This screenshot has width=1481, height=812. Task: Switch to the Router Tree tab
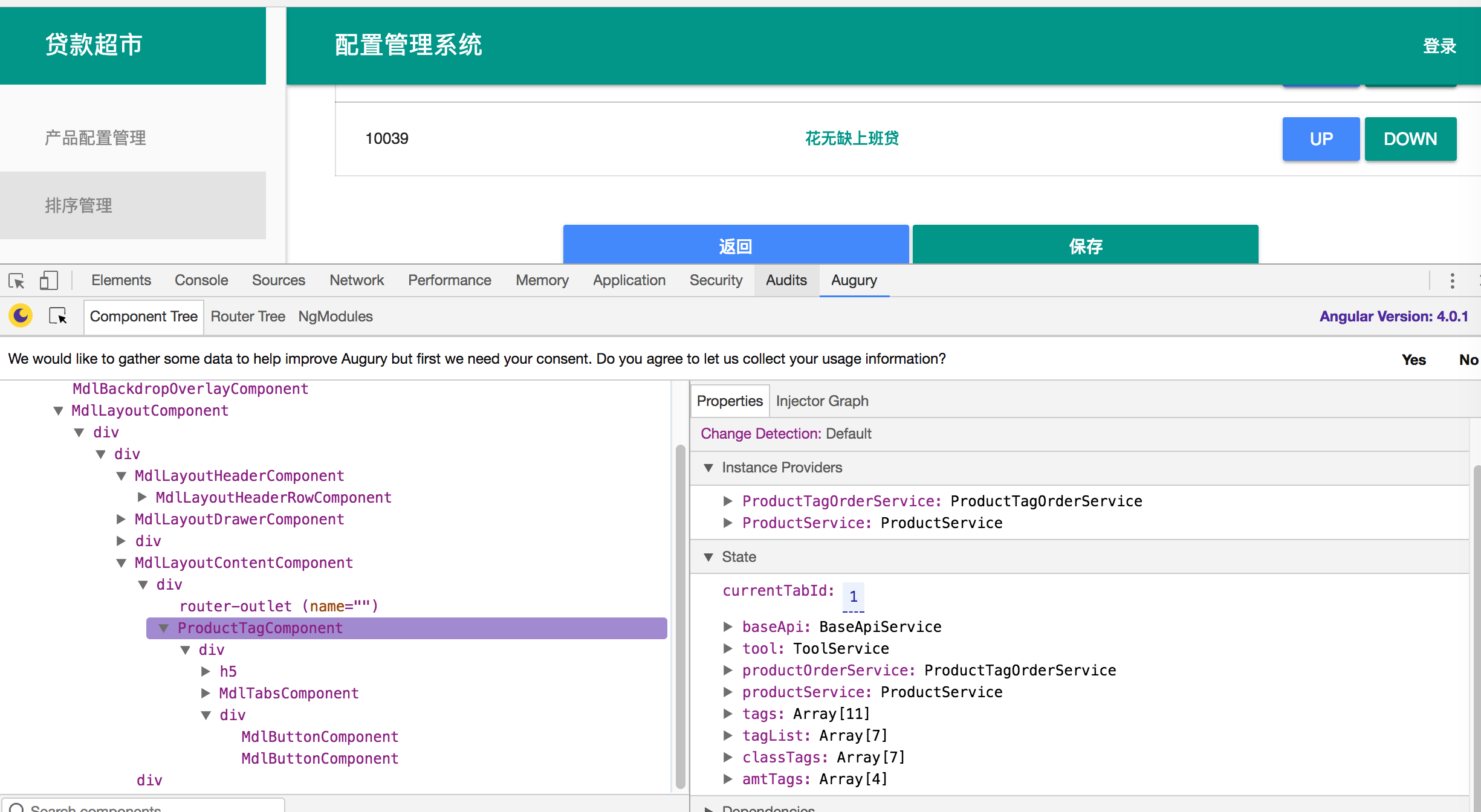[x=248, y=317]
